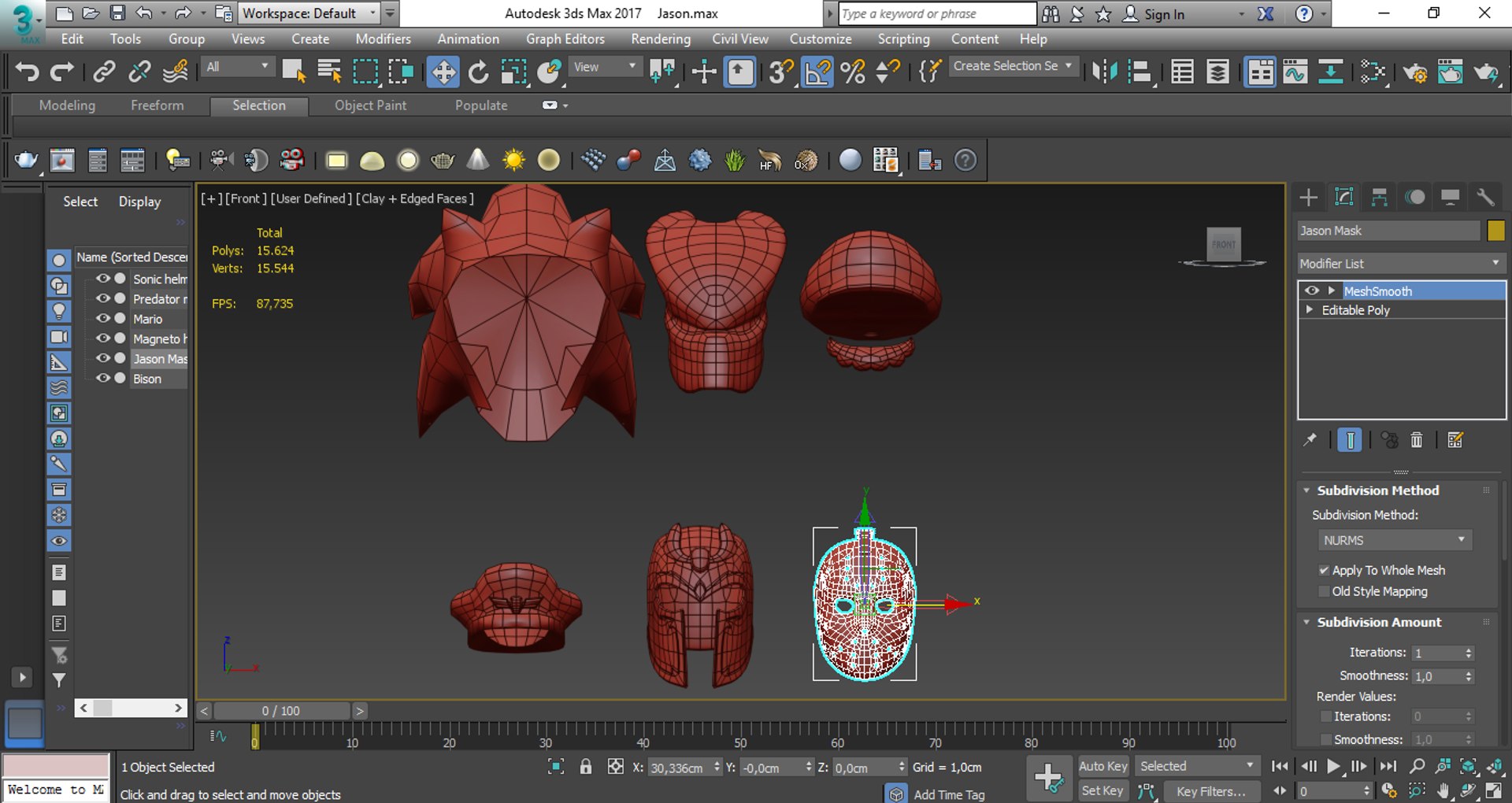Click the Undo arrow in main toolbar
1512x803 pixels.
tap(28, 72)
